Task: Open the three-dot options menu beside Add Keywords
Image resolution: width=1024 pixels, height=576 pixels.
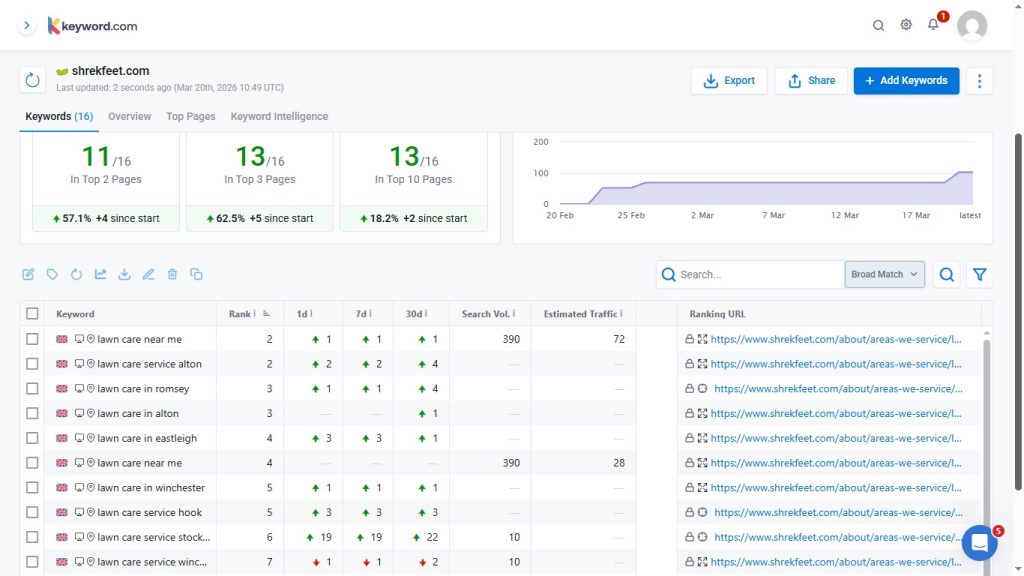Action: (979, 81)
